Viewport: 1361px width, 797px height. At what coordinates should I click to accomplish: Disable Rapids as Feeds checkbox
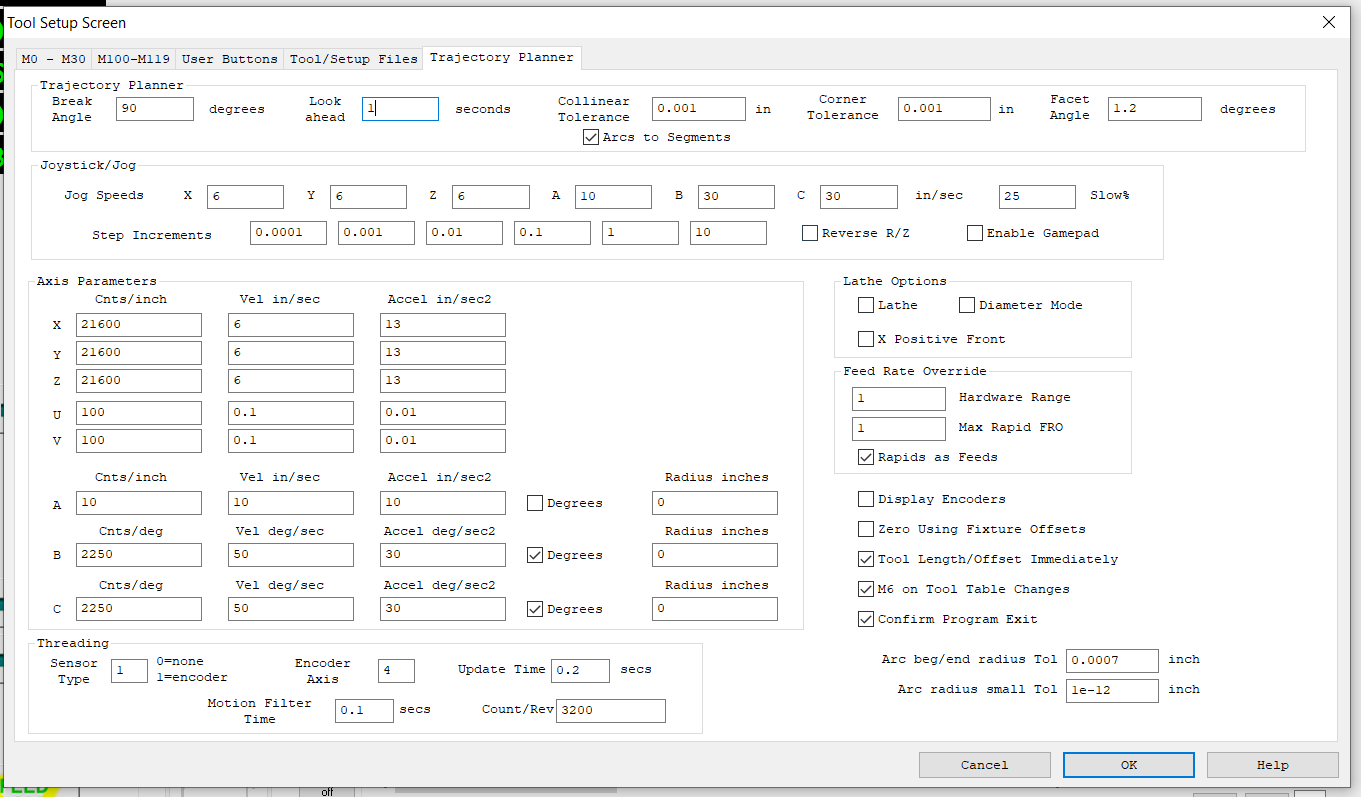866,457
